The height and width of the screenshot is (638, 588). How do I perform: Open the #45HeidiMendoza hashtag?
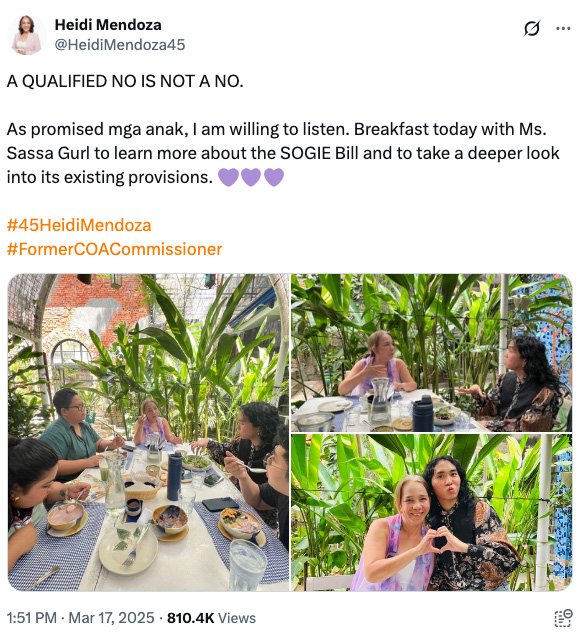coord(79,225)
